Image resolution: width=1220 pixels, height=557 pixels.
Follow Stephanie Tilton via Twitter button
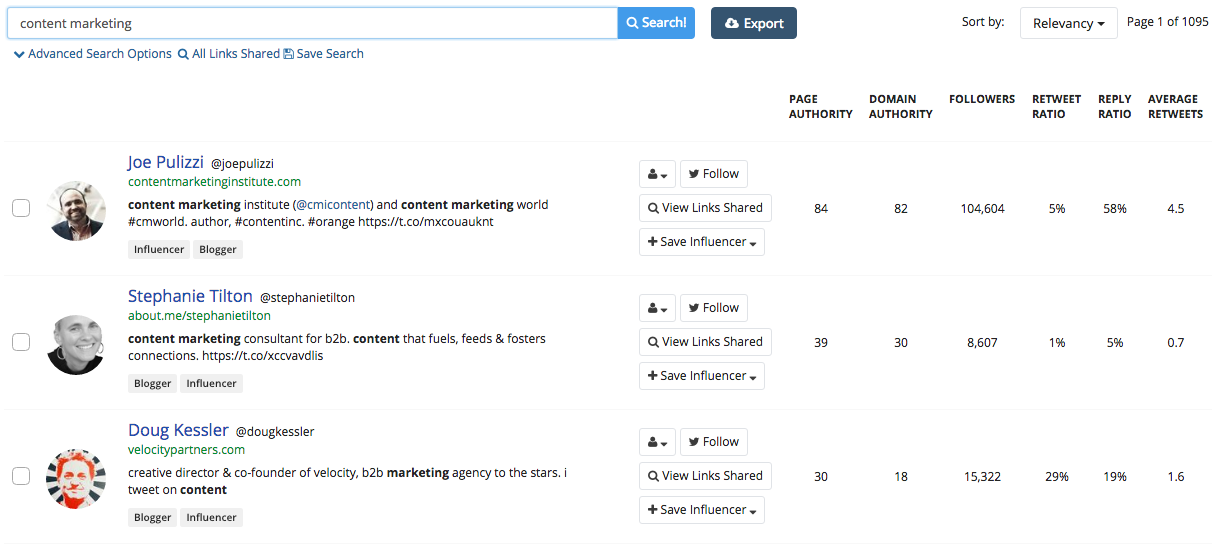(x=713, y=308)
